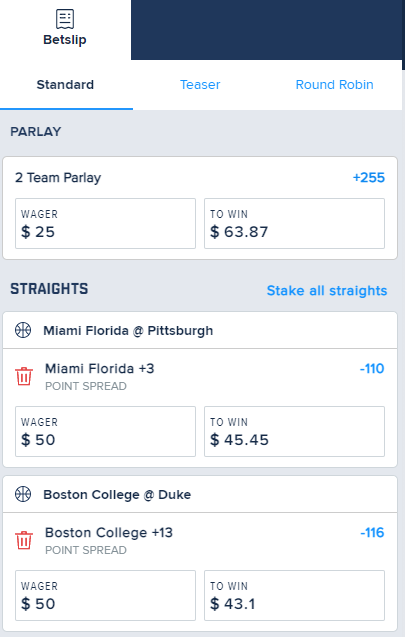Click the -116 odds for Boston College
The image size is (405, 637).
[x=372, y=533]
